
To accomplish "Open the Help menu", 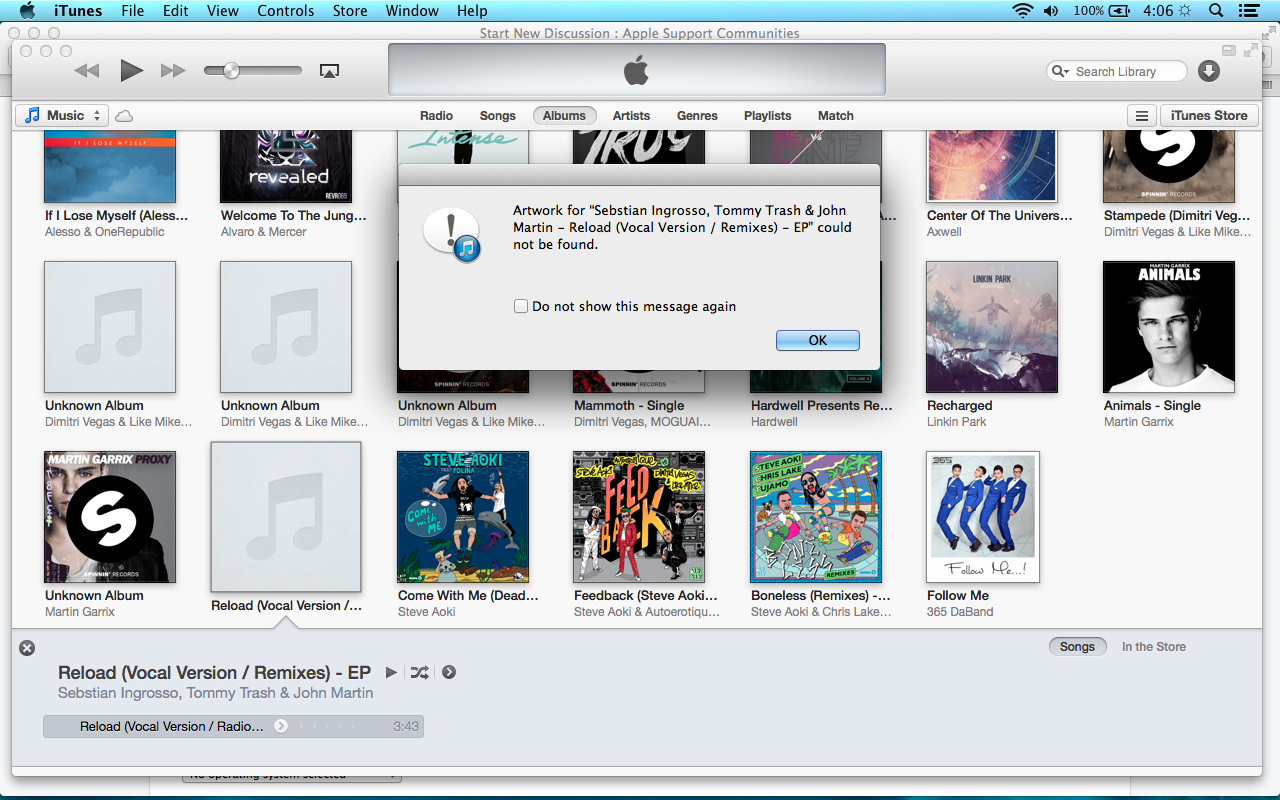I will tap(472, 11).
